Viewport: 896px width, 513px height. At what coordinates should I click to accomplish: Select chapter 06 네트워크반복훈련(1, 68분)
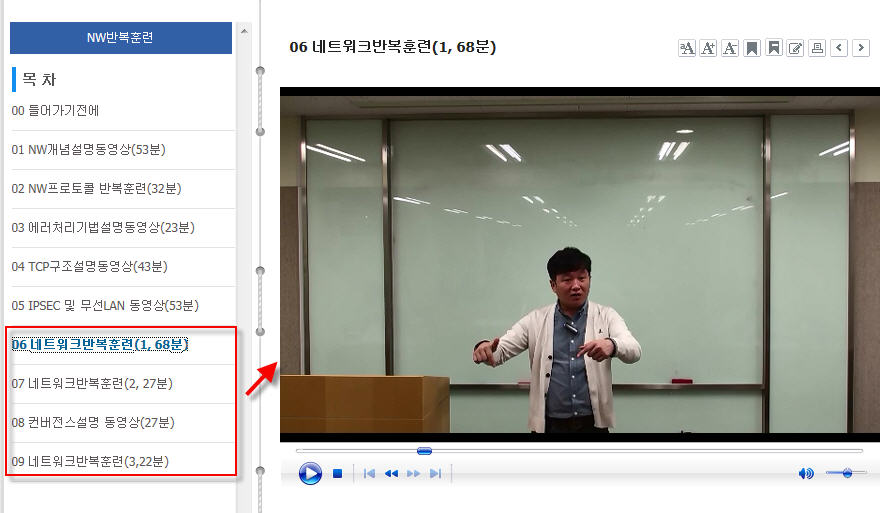point(100,344)
